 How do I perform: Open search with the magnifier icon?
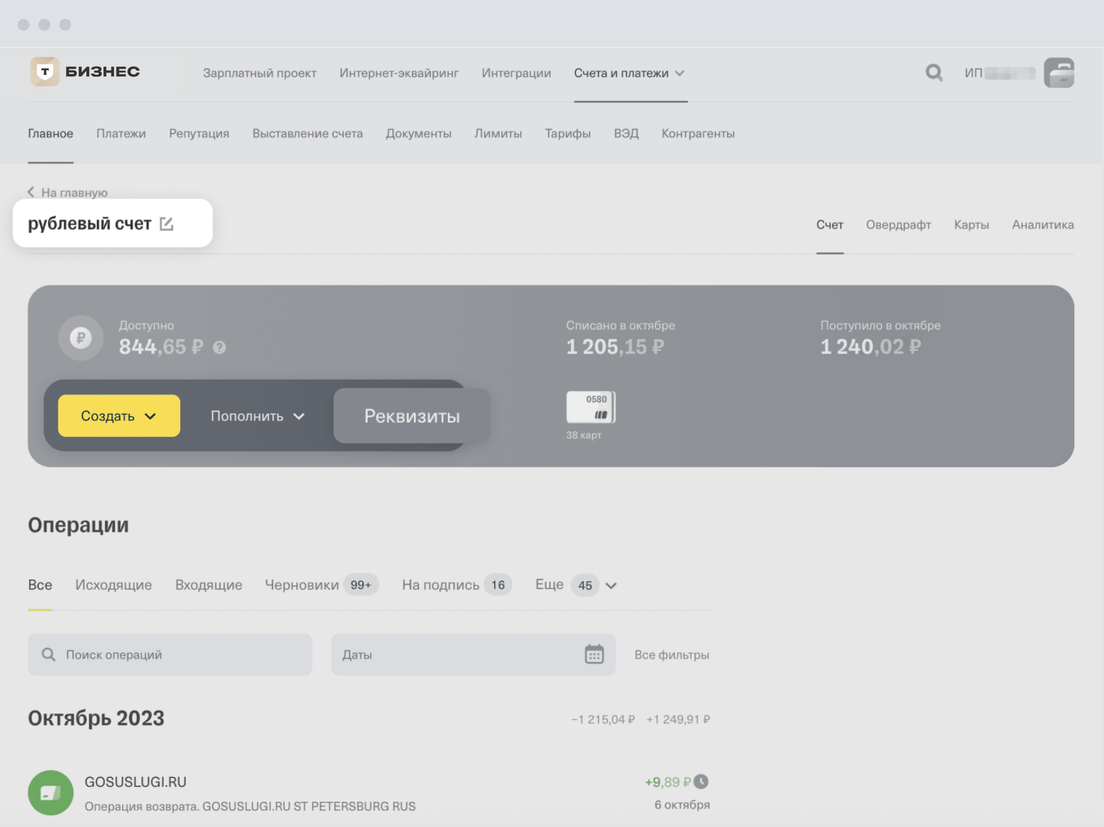(933, 72)
